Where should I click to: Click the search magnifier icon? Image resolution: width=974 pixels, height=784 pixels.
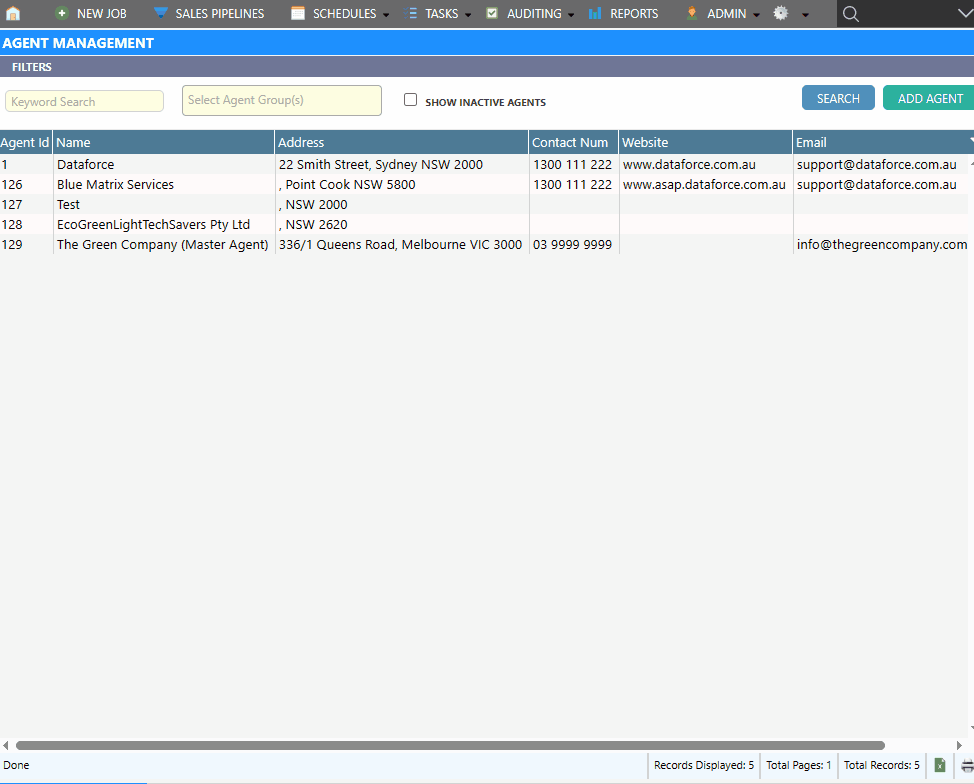click(x=851, y=14)
